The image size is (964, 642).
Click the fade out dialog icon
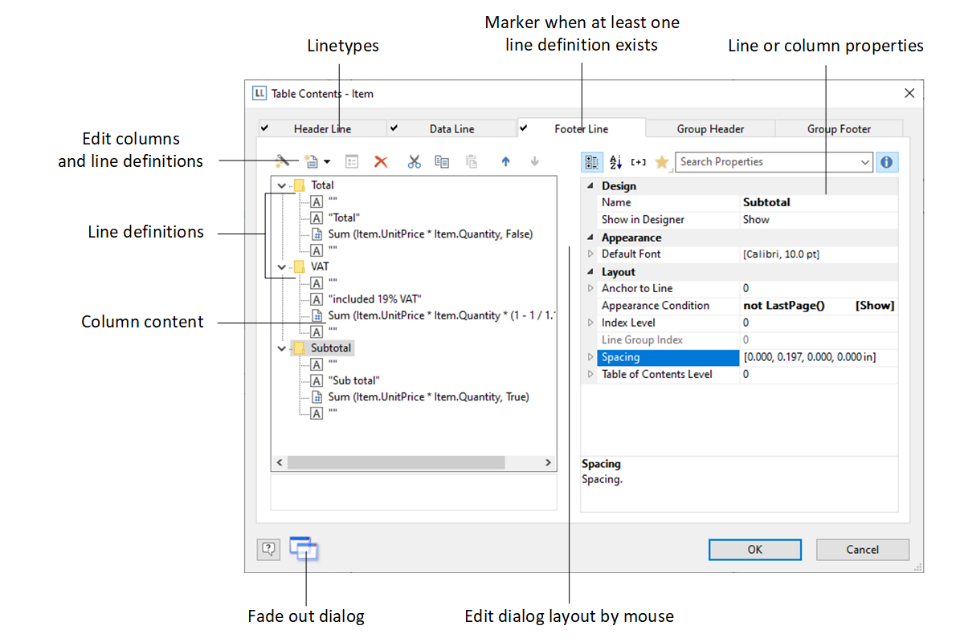[x=304, y=548]
